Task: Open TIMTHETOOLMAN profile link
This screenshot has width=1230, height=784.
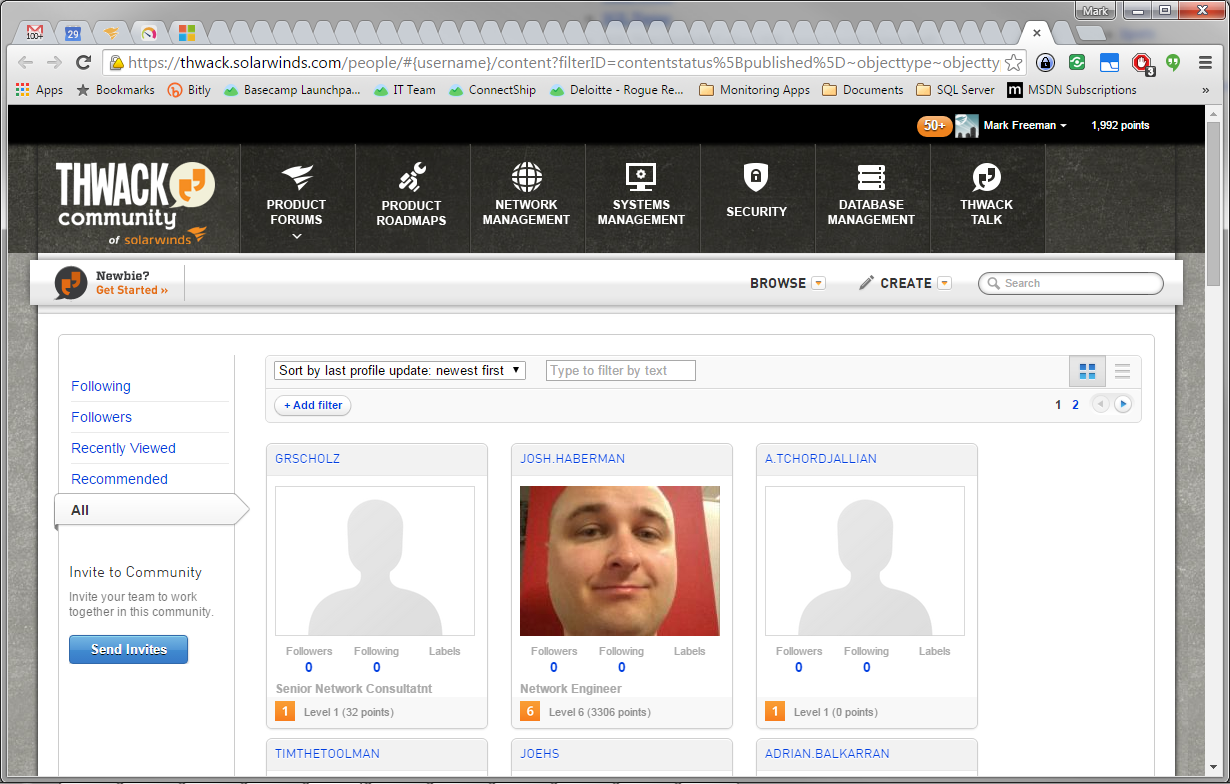Action: (x=328, y=754)
